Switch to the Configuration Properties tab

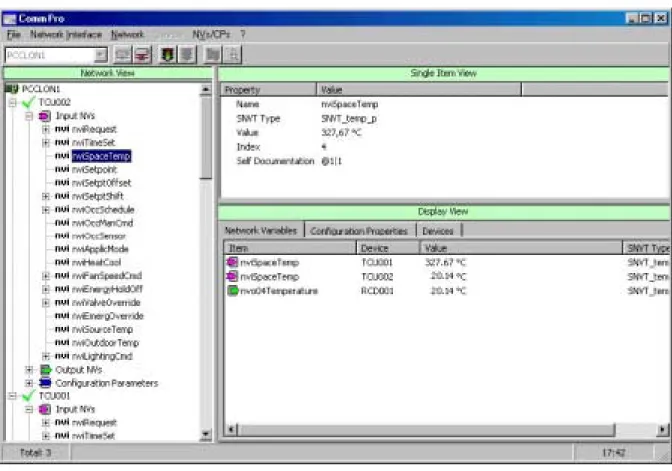point(359,231)
